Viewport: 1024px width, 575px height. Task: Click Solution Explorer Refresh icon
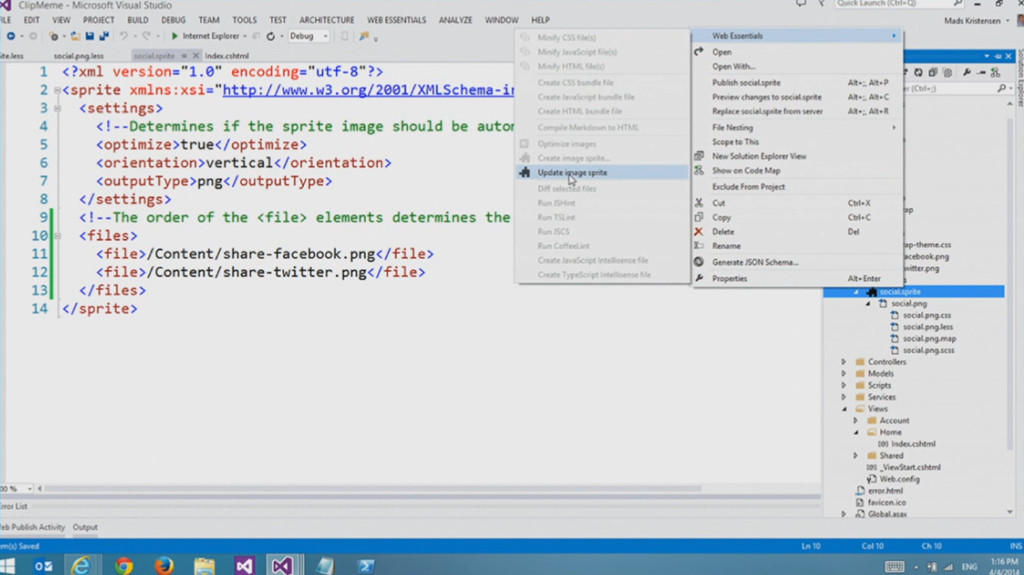(918, 73)
